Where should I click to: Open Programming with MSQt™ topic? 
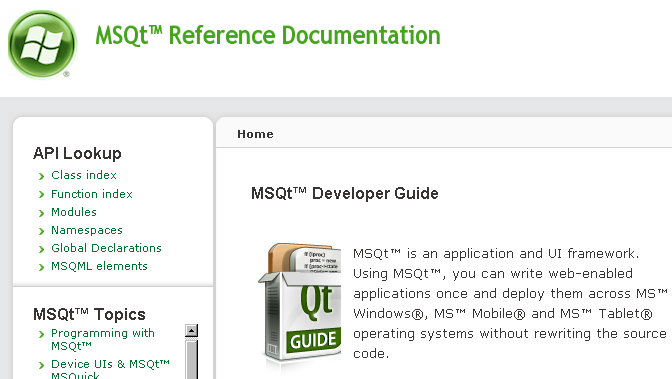[103, 339]
